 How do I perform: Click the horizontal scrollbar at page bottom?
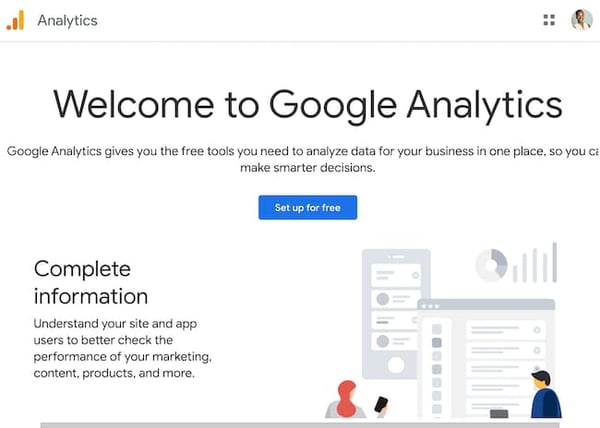(300, 423)
